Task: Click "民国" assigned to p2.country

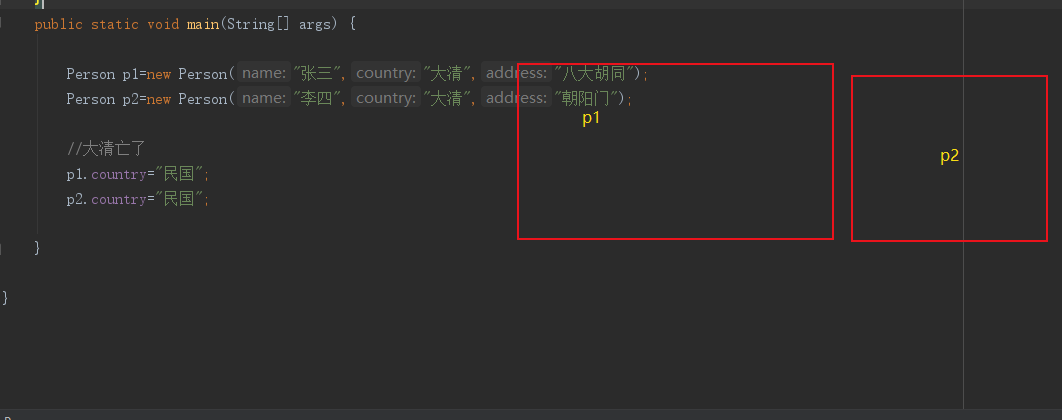Action: pos(179,199)
